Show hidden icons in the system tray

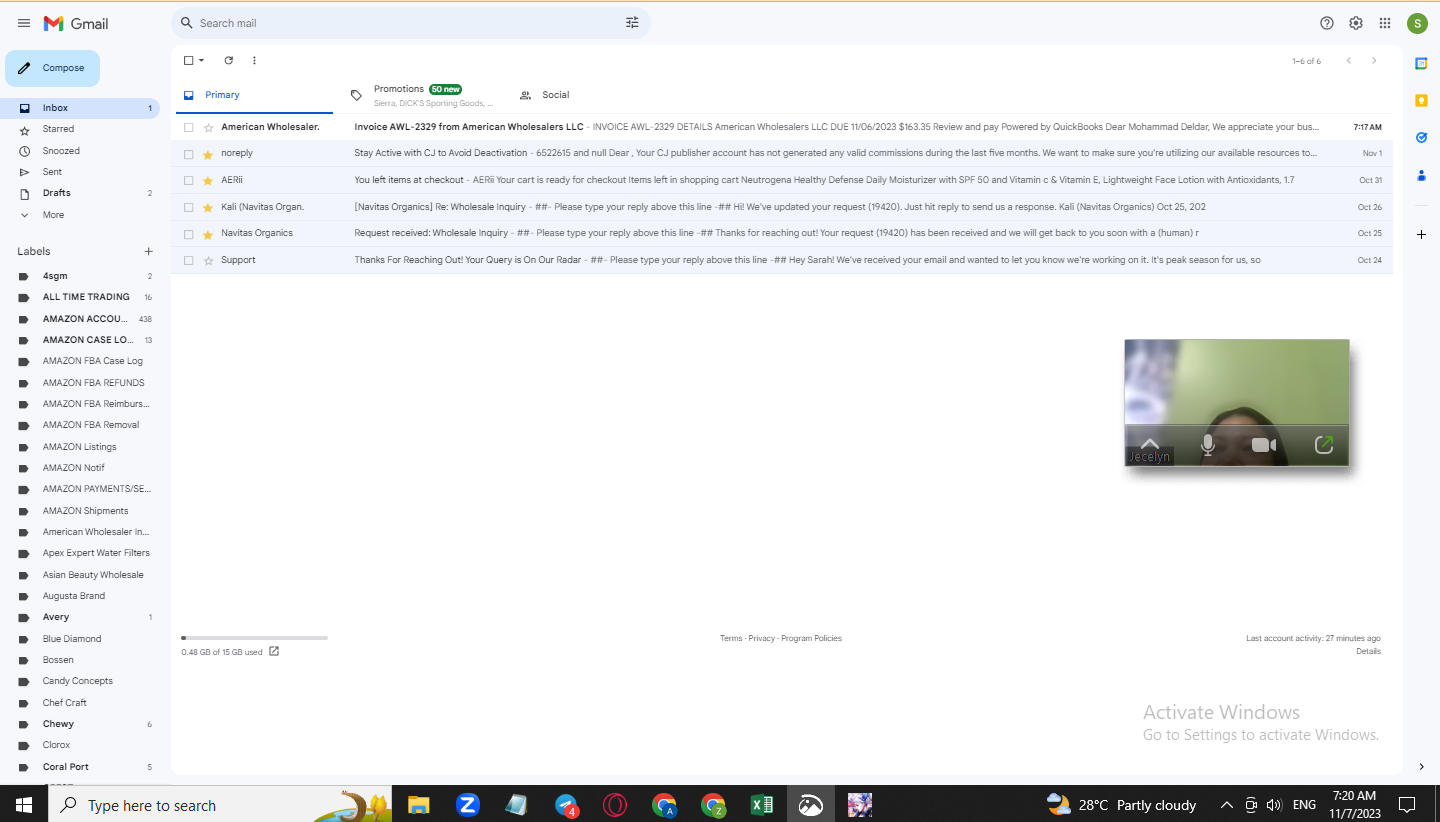pos(1226,805)
